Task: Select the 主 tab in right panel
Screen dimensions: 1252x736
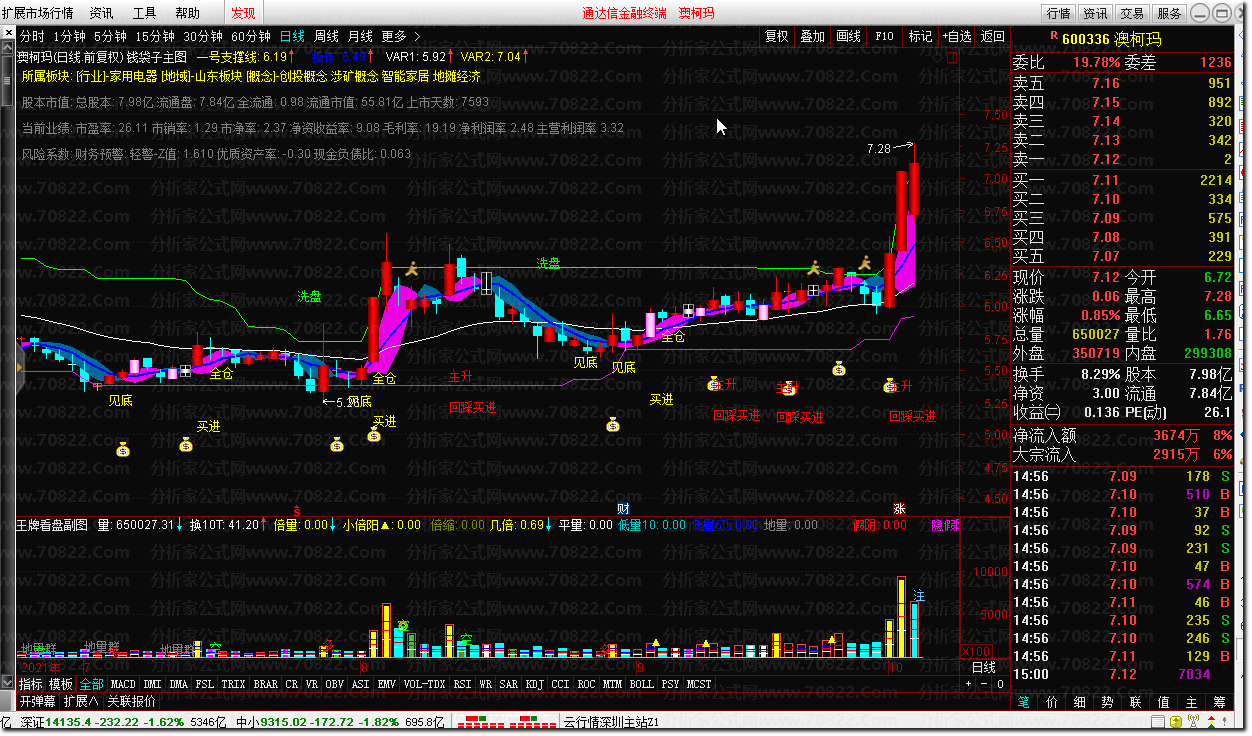Action: (x=1191, y=702)
